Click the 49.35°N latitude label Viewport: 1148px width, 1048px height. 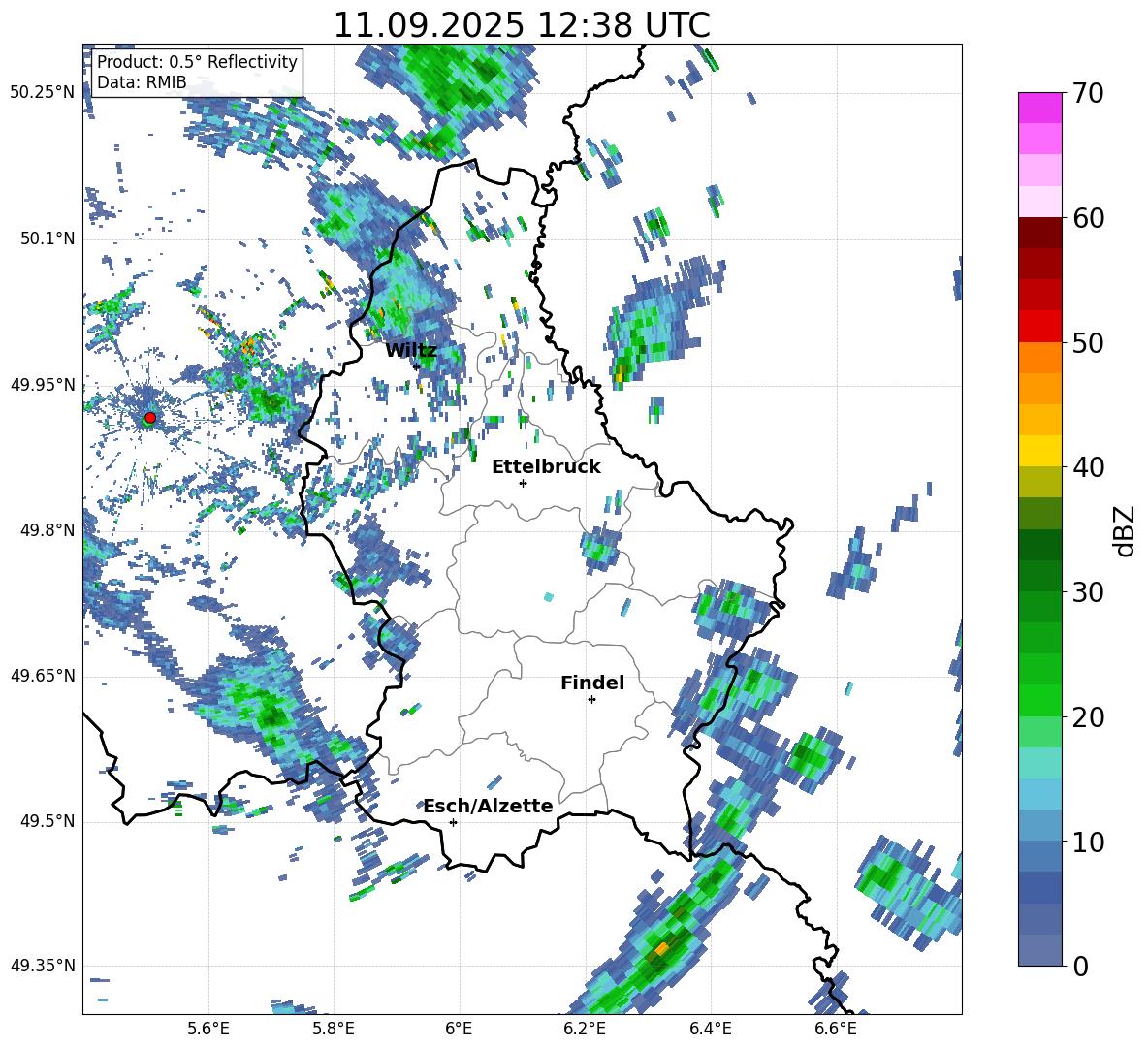click(x=43, y=966)
